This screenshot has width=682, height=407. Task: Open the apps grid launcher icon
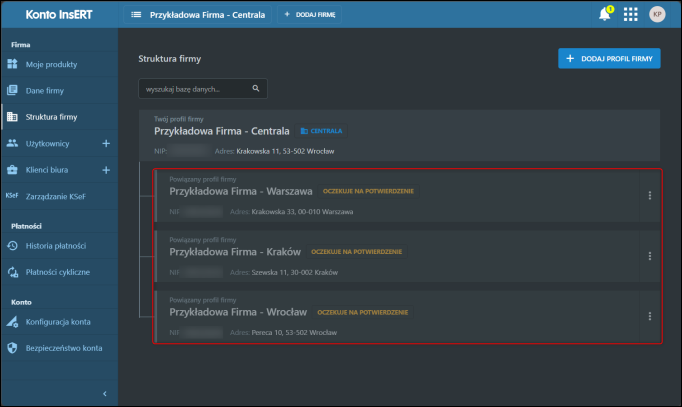(x=631, y=15)
